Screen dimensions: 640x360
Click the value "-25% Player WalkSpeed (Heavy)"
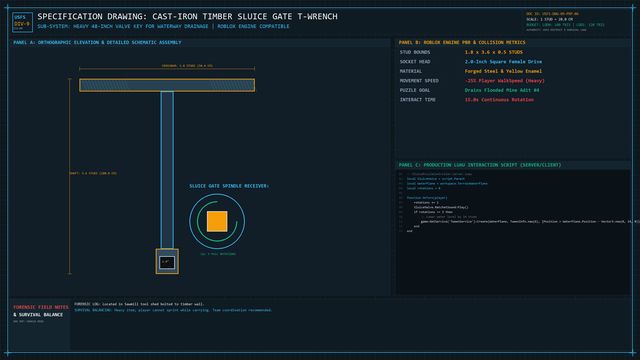[x=504, y=81]
